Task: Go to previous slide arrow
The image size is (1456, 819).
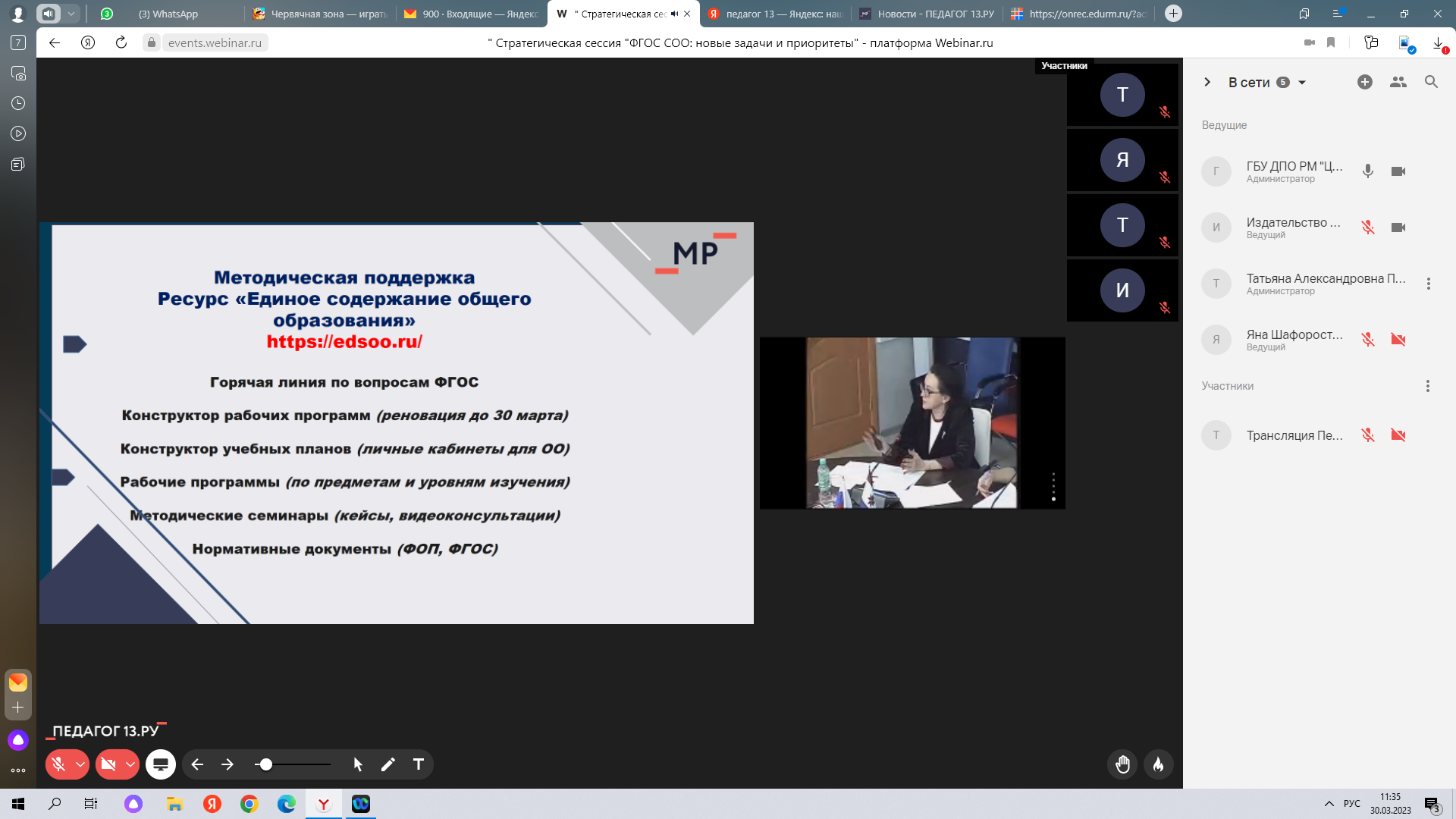Action: coord(197,764)
